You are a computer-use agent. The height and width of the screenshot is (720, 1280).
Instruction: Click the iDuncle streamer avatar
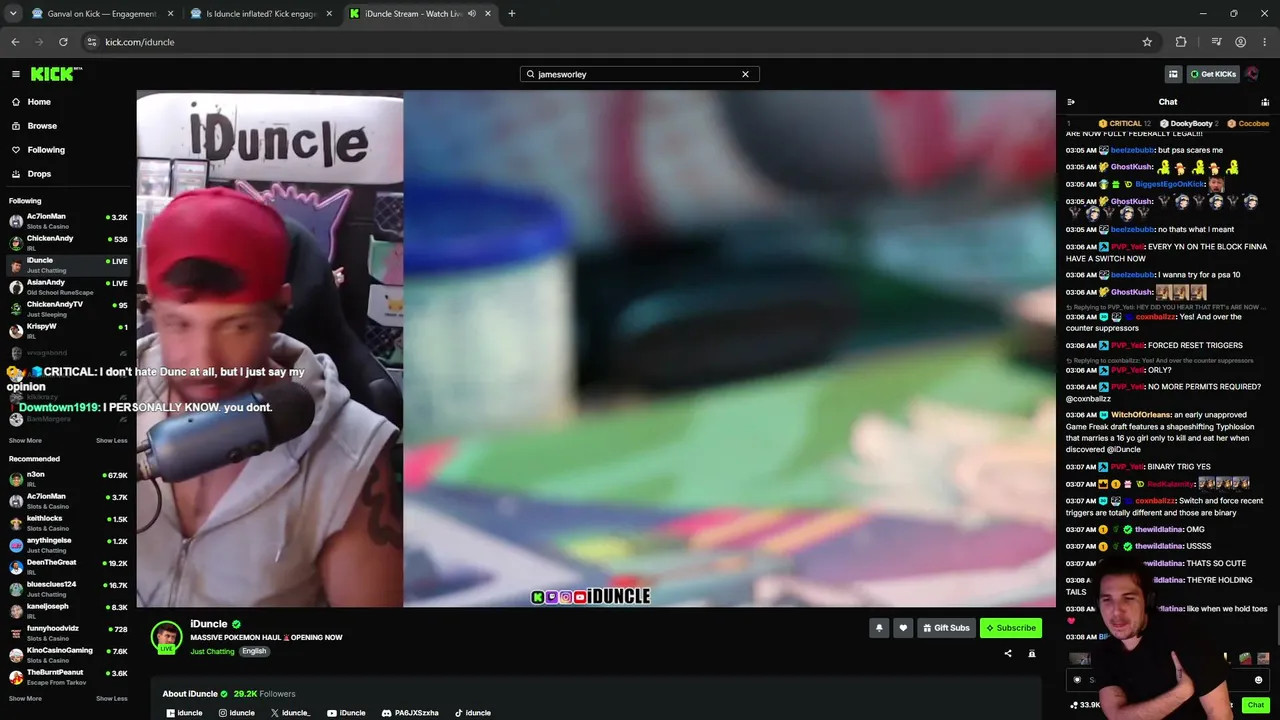click(x=166, y=637)
